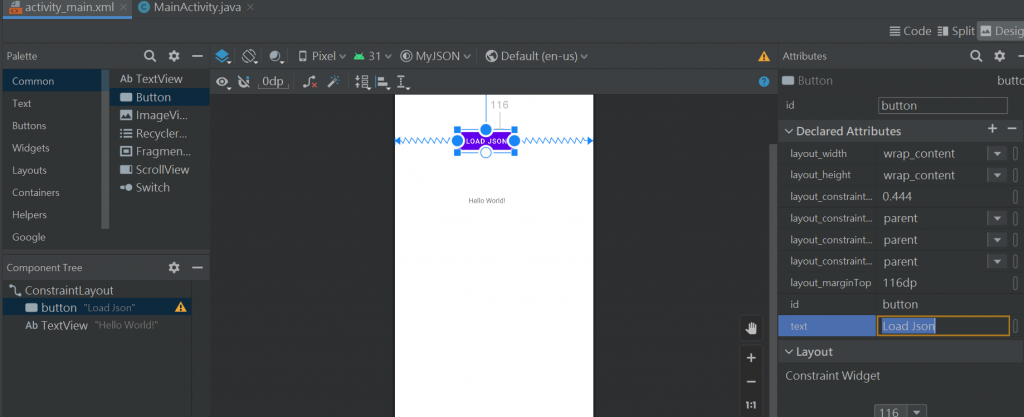The width and height of the screenshot is (1024, 417).
Task: Select Layouts palette category
Action: 52,170
